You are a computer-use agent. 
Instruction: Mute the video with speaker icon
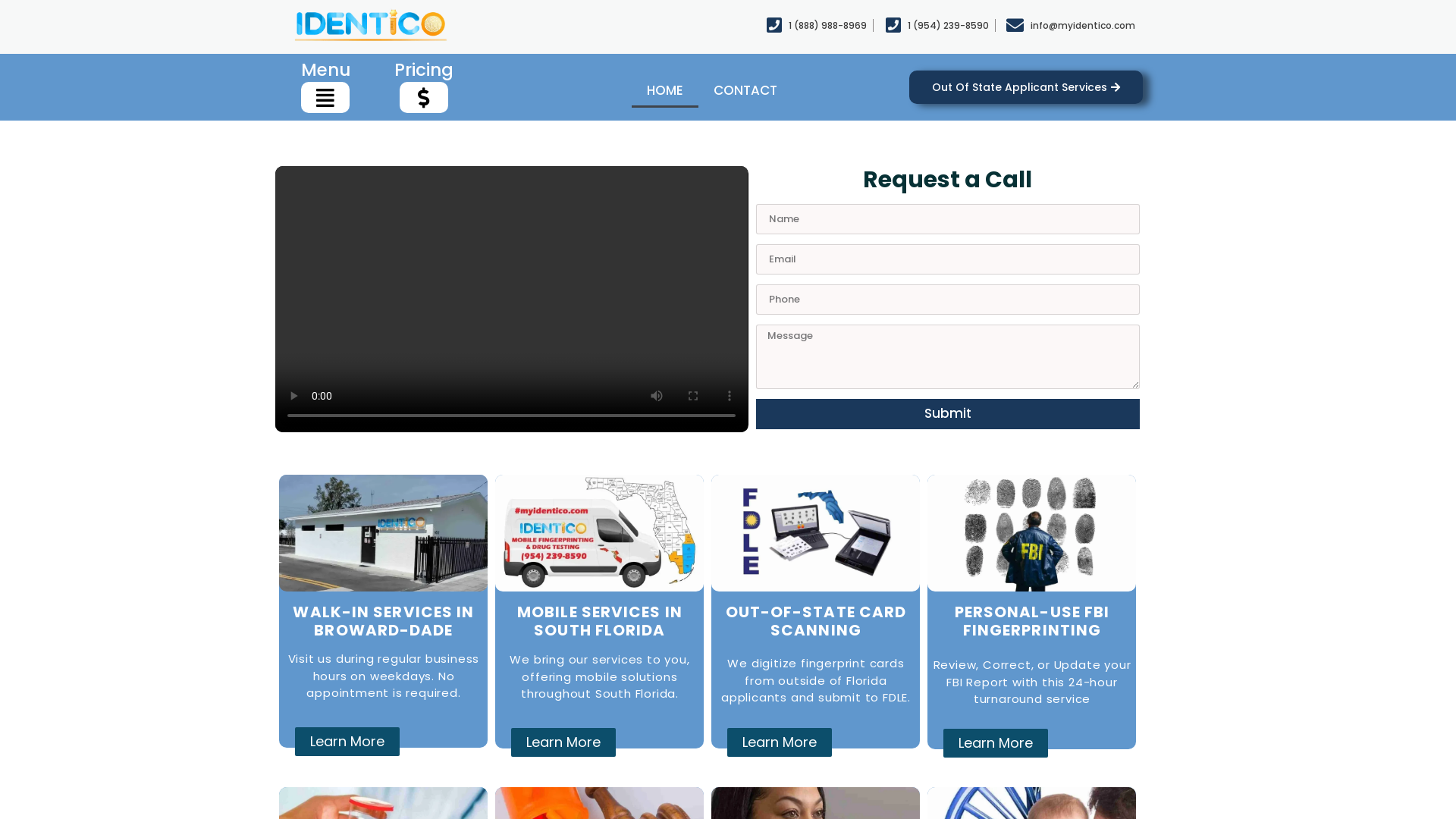(657, 396)
